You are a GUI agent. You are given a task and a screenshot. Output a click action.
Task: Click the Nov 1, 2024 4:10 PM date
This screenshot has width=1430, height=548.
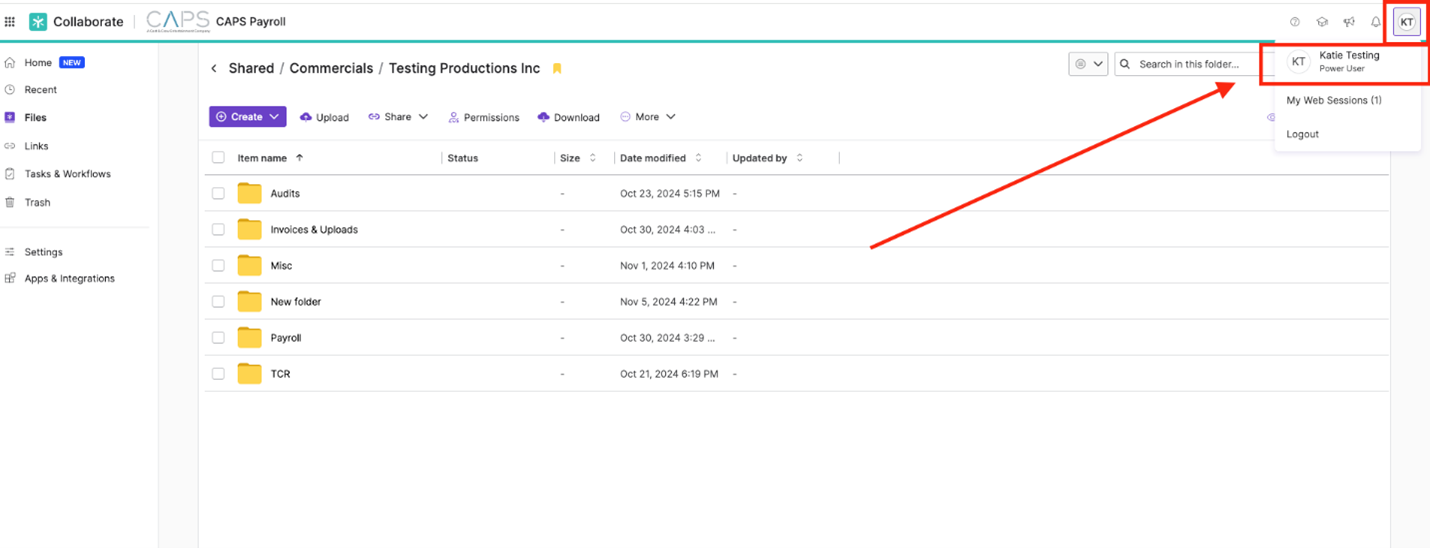point(667,265)
